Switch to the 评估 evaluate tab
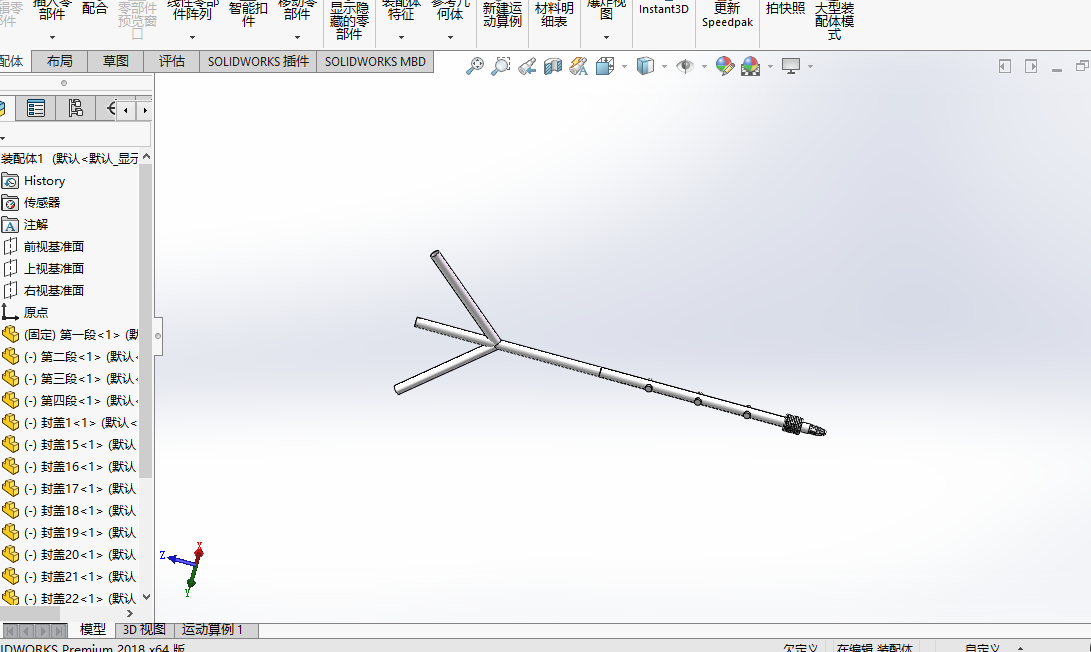The height and width of the screenshot is (652, 1091). (x=172, y=62)
